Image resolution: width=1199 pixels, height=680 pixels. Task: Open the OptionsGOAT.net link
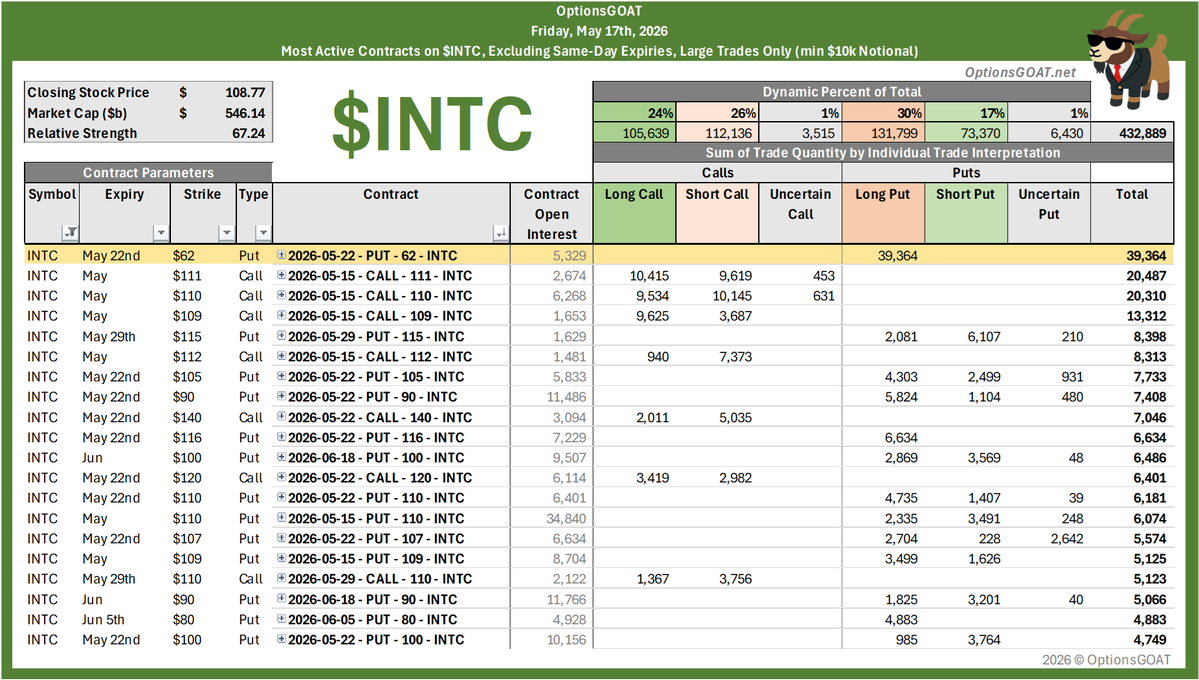pyautogui.click(x=1019, y=72)
